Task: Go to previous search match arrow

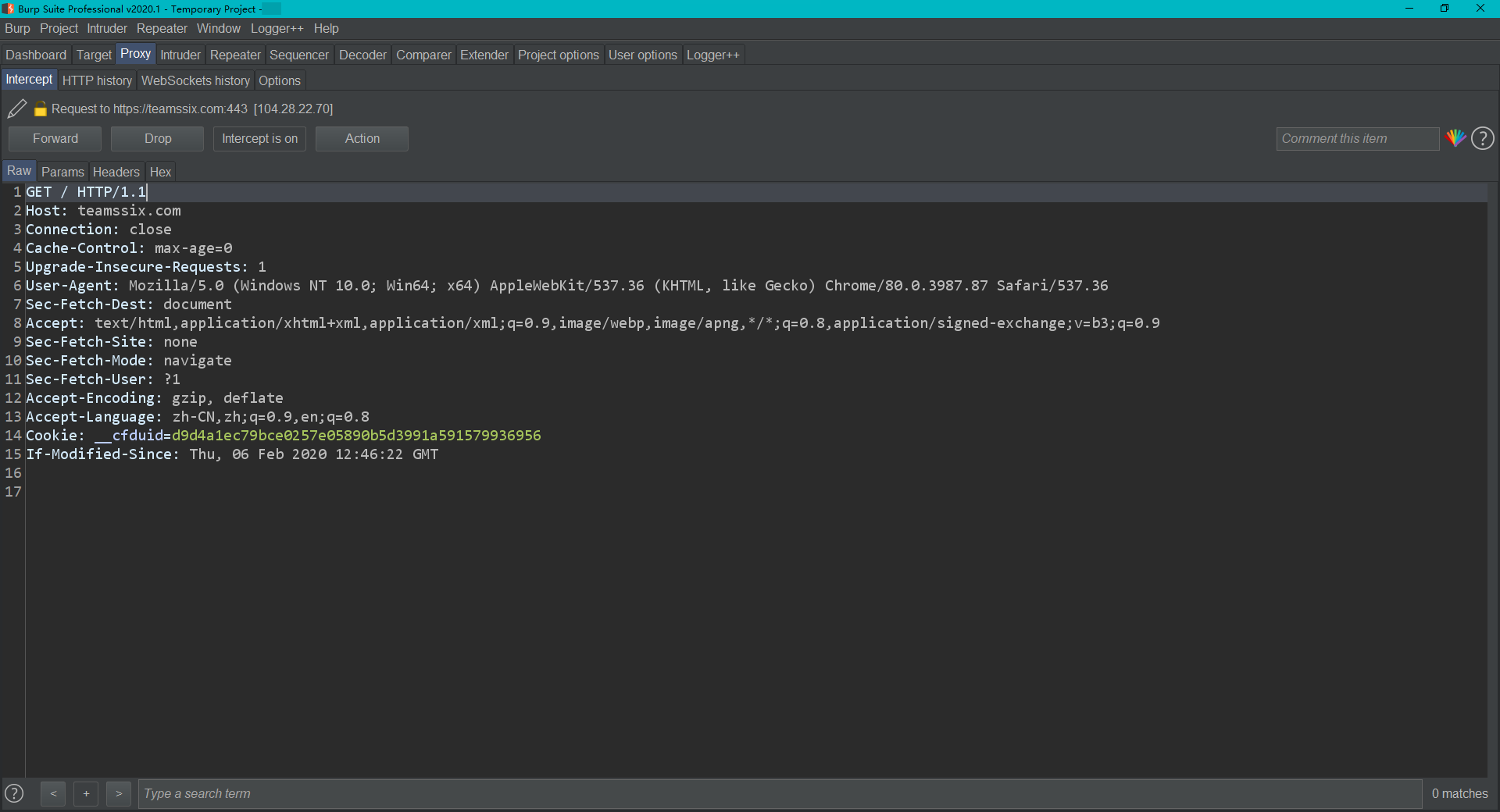Action: [x=53, y=793]
